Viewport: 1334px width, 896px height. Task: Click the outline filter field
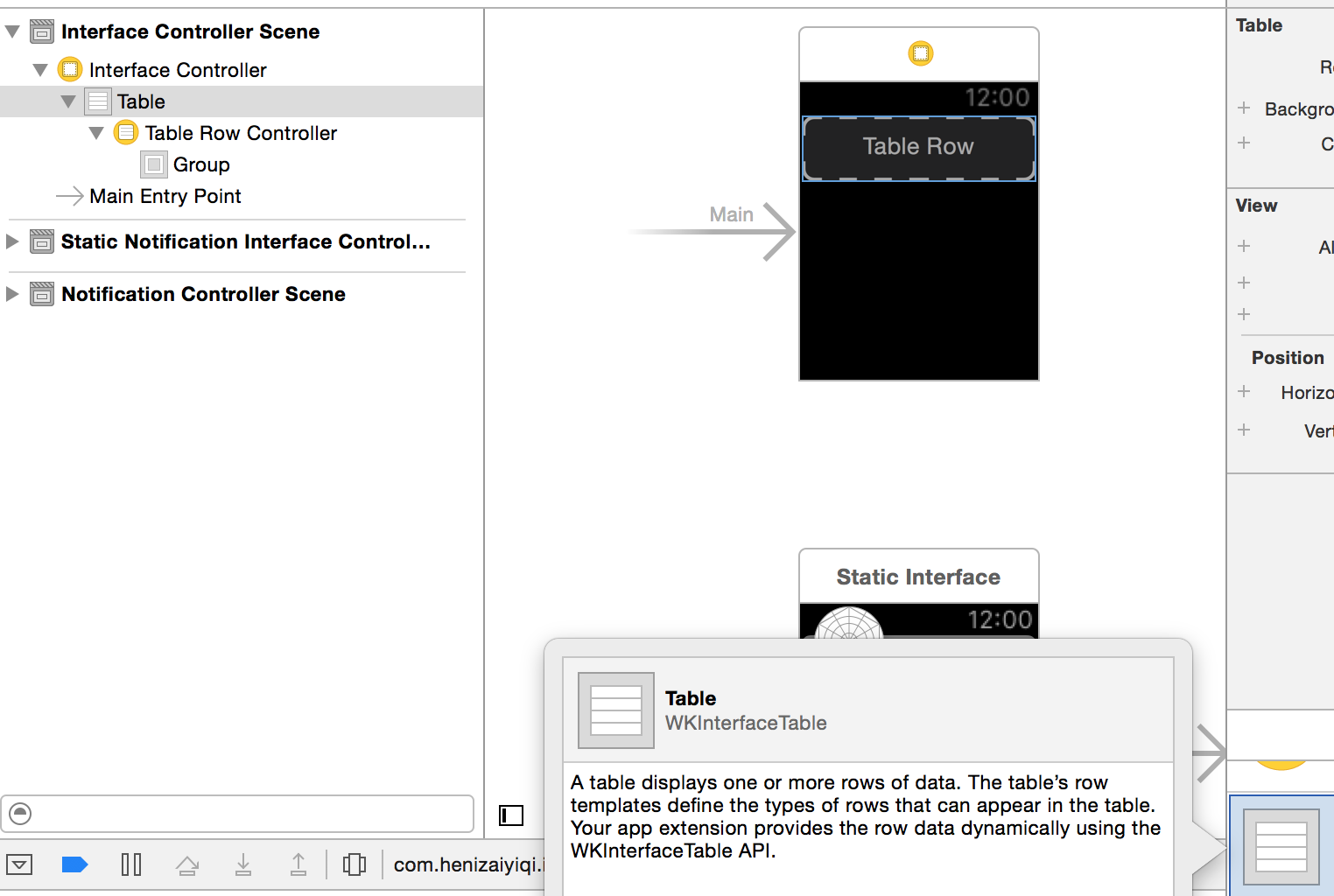(x=237, y=814)
